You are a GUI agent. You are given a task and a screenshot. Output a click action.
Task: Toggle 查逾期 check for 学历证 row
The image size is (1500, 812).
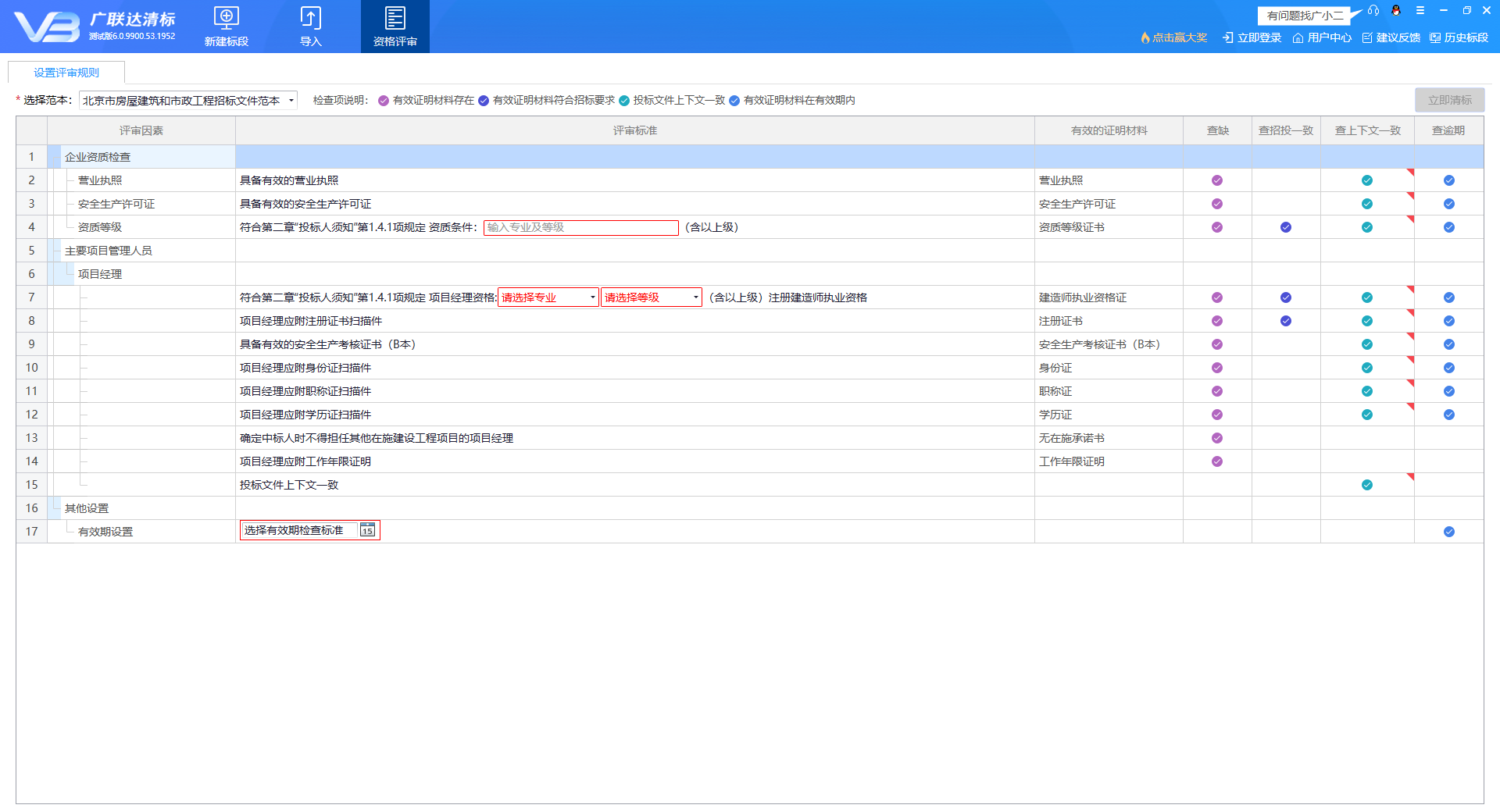click(x=1449, y=415)
